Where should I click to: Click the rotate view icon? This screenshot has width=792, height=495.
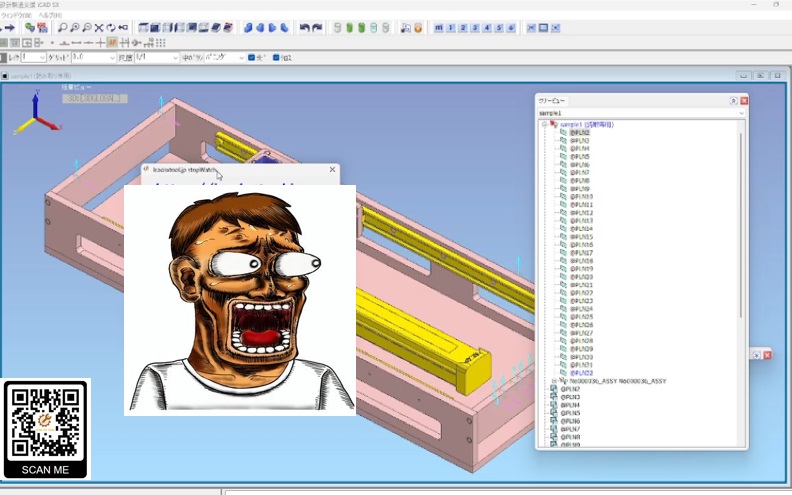click(111, 28)
